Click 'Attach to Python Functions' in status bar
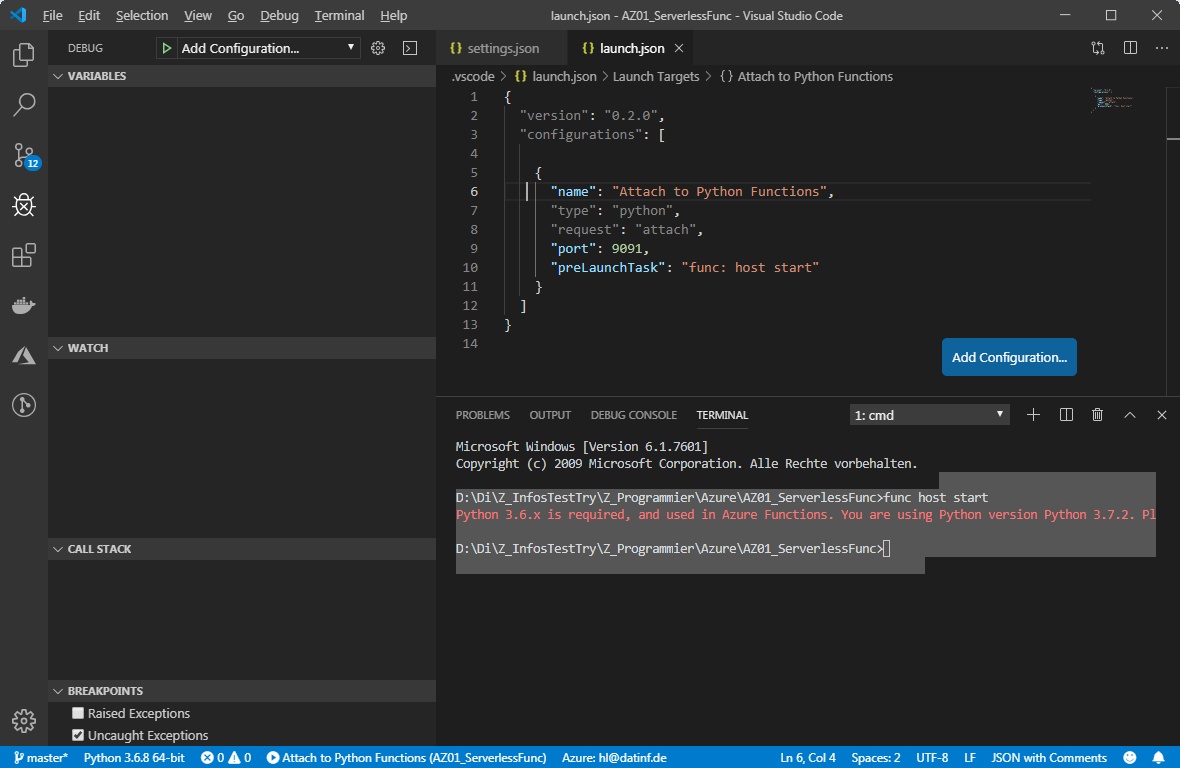The height and width of the screenshot is (768, 1180). click(x=406, y=757)
